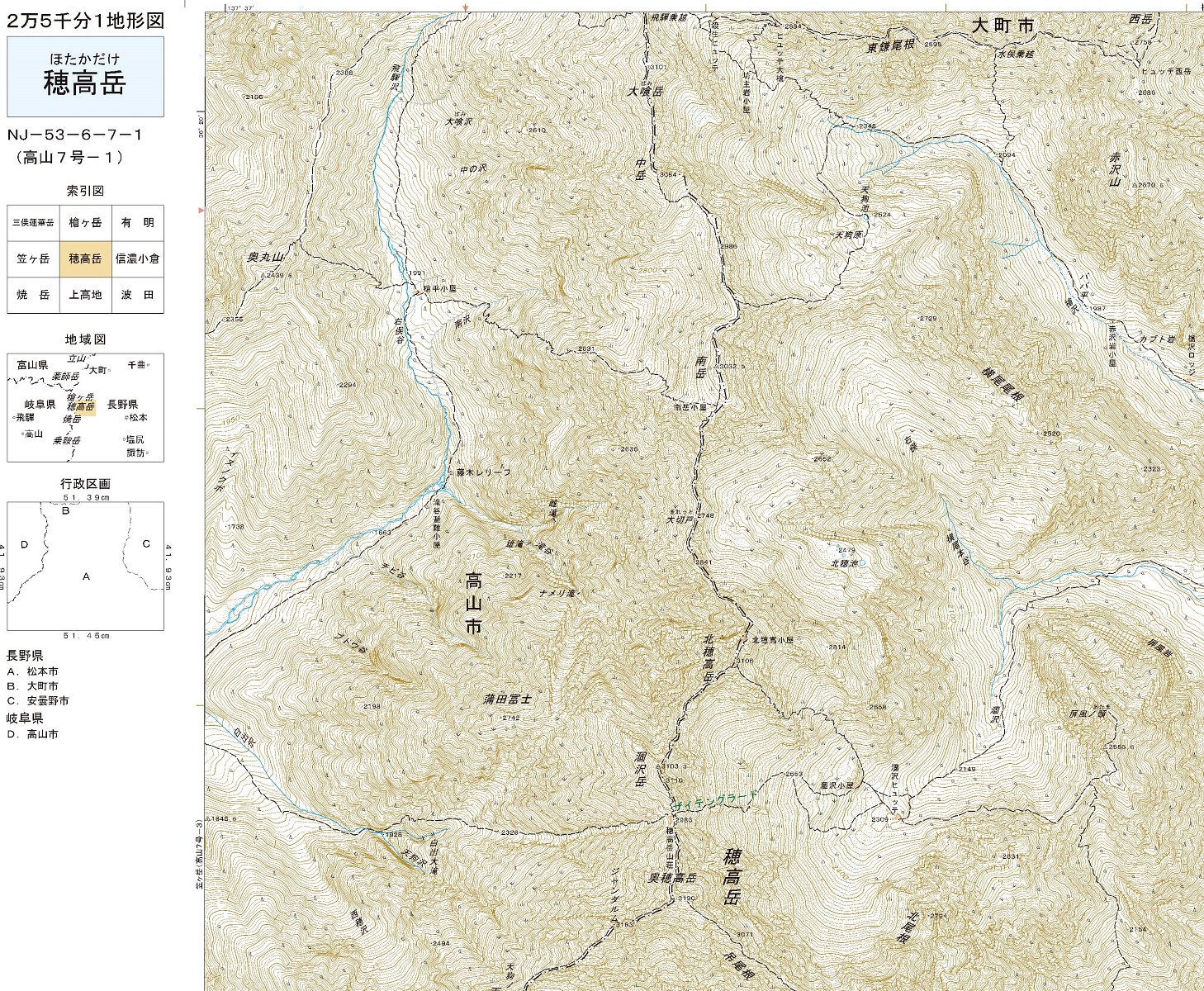Click 富山県 in the region map
This screenshot has height=991, width=1204.
32,364
